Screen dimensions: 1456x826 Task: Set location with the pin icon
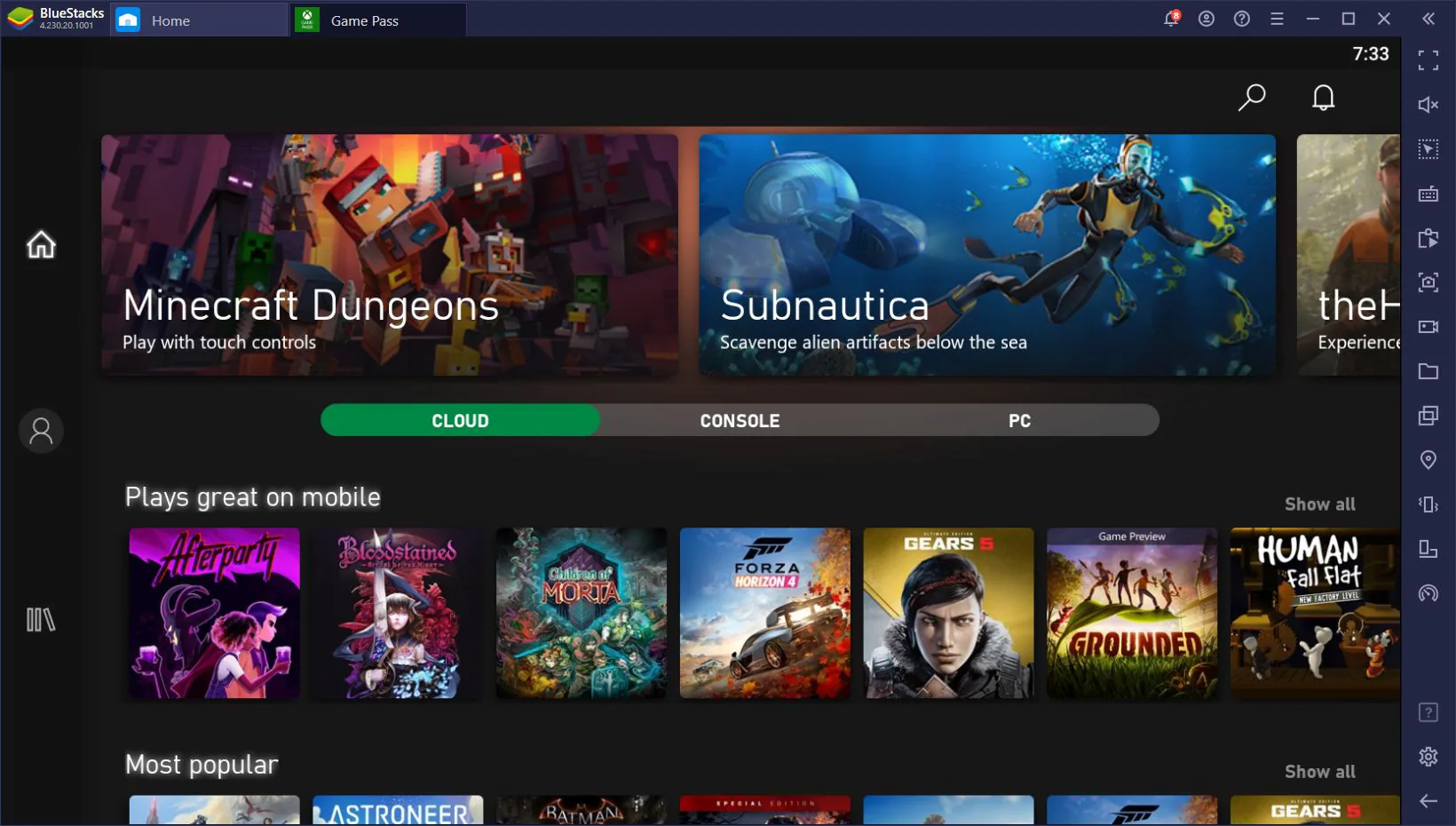(1428, 460)
